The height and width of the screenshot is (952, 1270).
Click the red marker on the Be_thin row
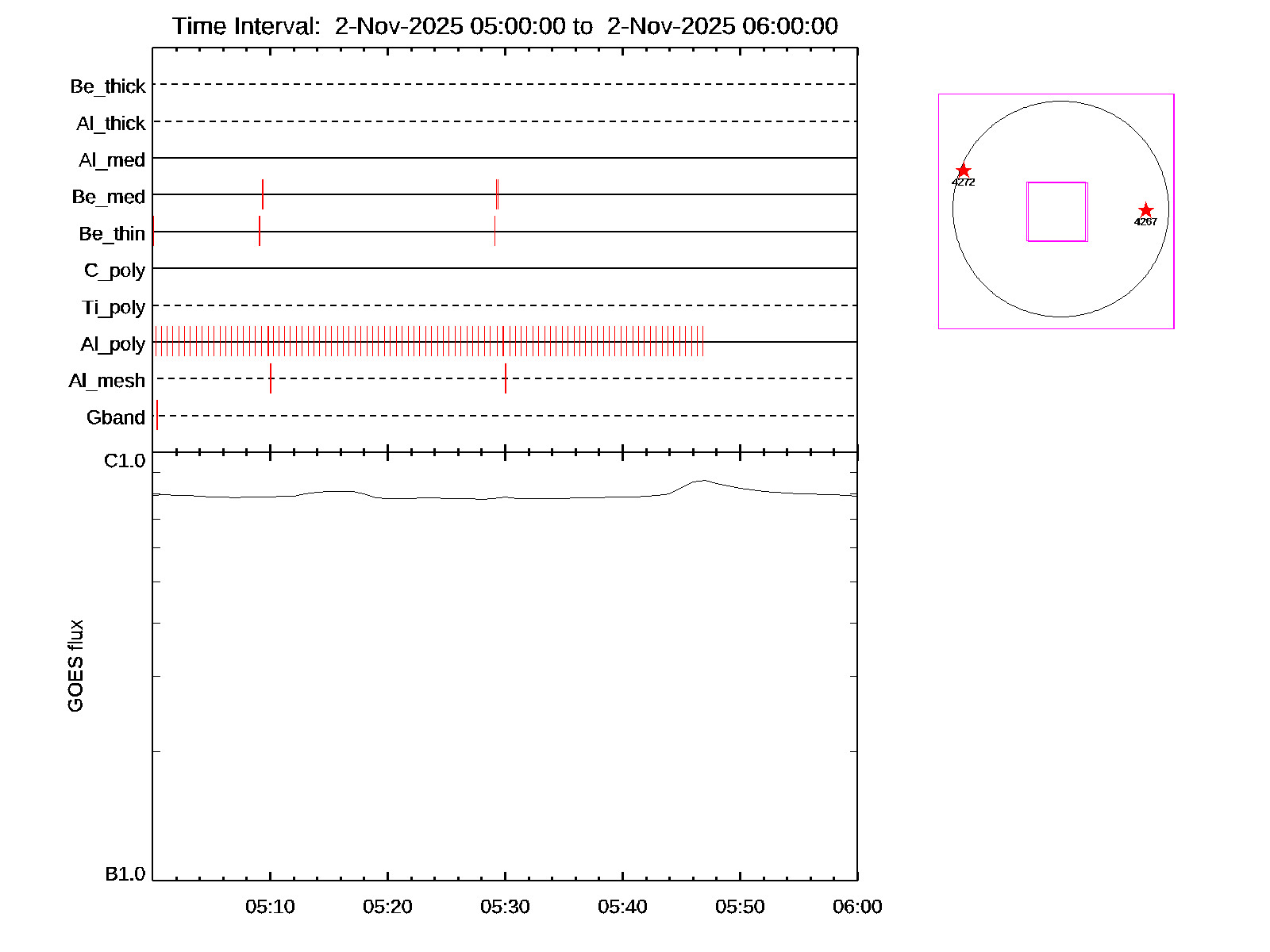coord(260,231)
